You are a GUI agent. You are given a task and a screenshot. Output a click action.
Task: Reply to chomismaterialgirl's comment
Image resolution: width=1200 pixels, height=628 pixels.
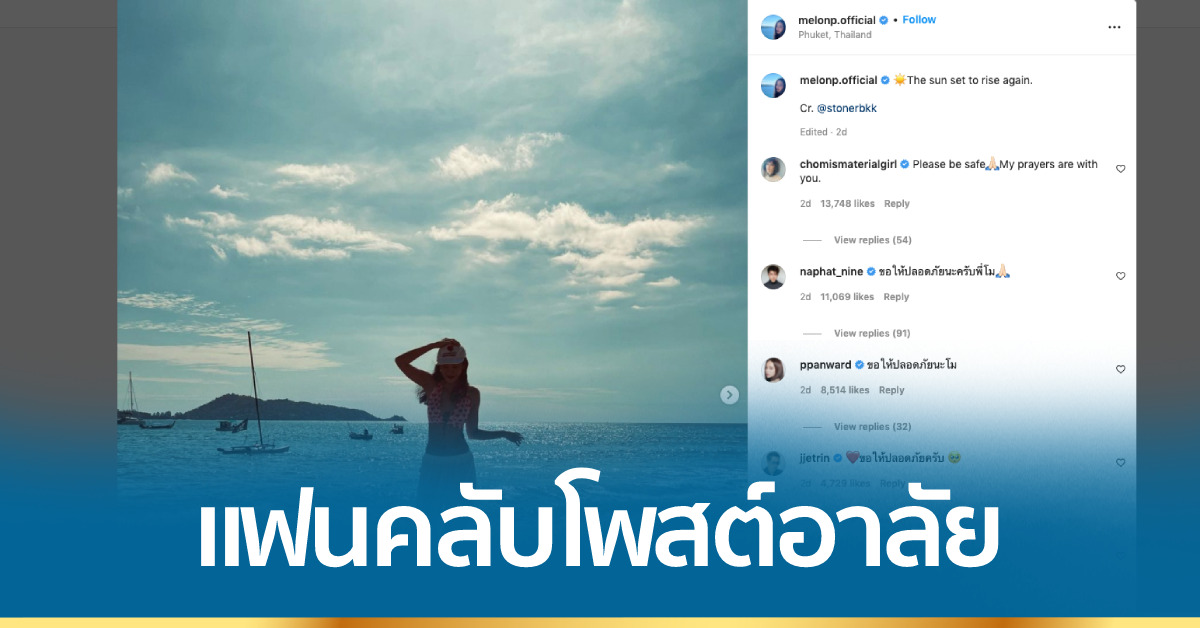pyautogui.click(x=897, y=204)
